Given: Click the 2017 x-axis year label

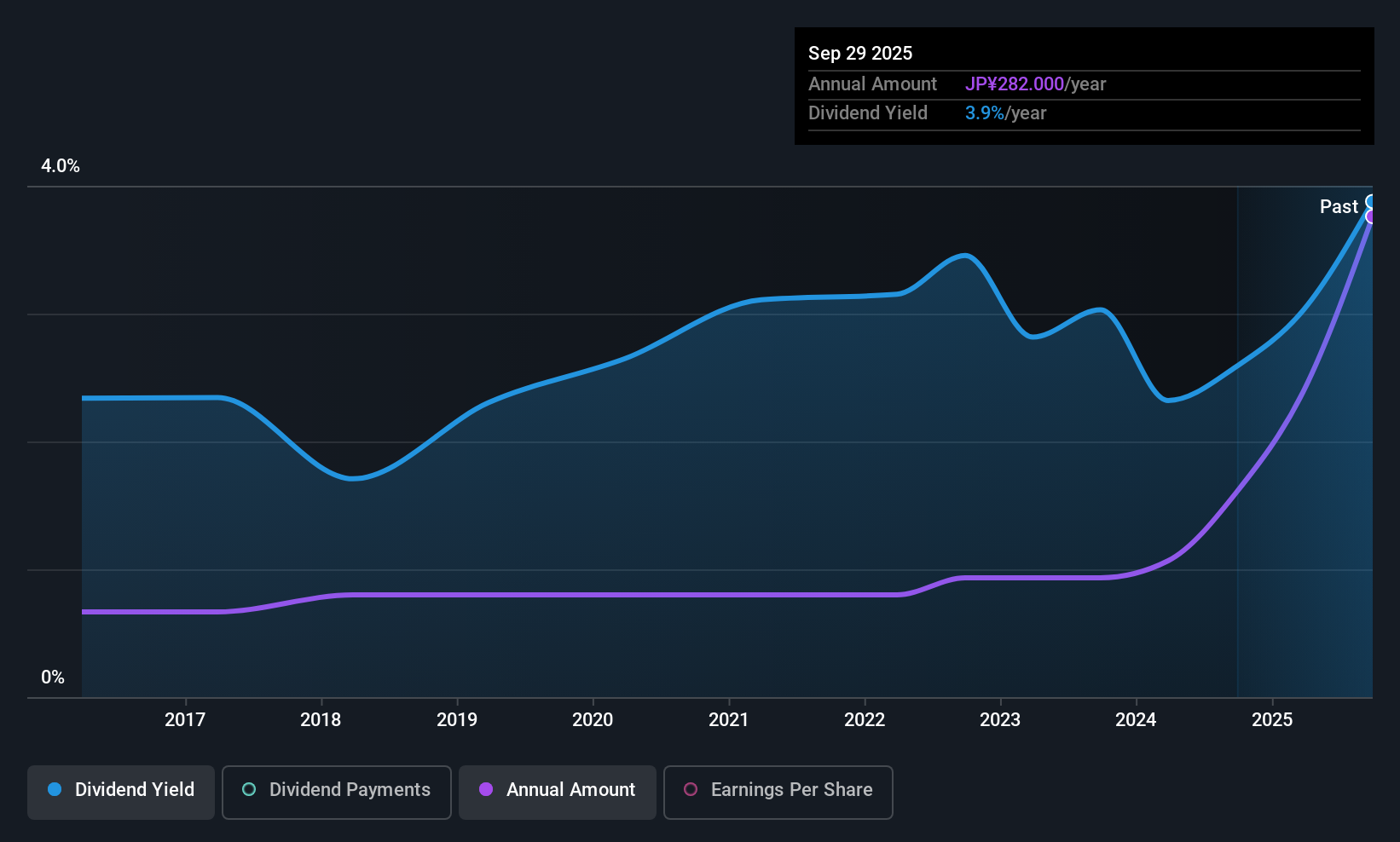Looking at the screenshot, I should coord(185,720).
